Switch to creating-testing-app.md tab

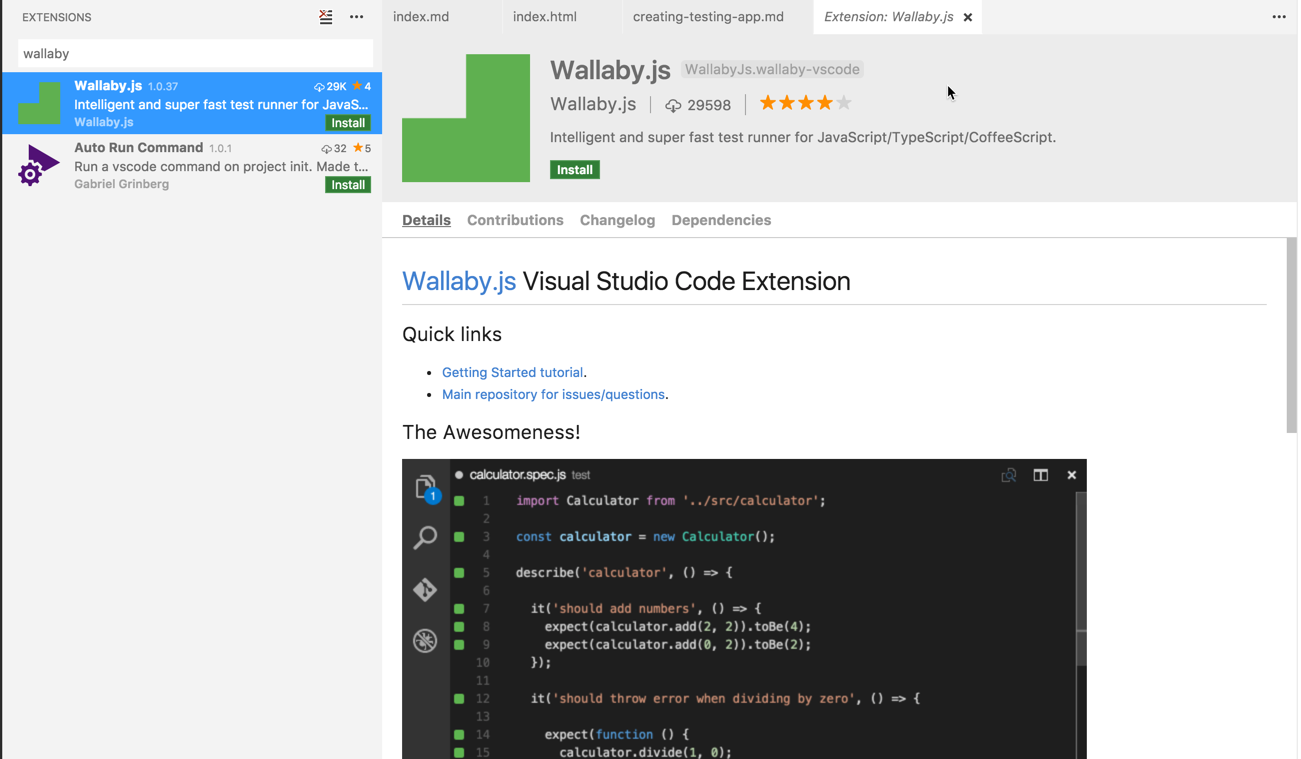click(708, 17)
